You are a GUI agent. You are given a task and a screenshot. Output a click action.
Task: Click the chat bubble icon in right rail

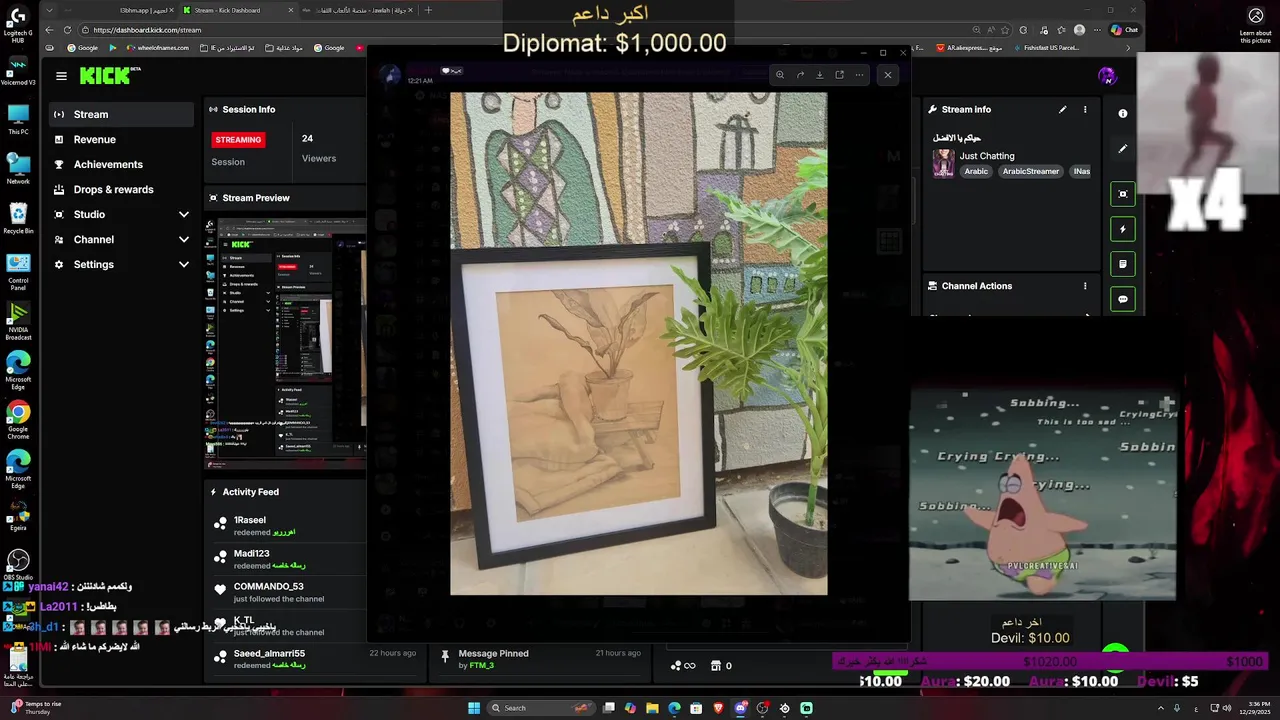click(1122, 299)
